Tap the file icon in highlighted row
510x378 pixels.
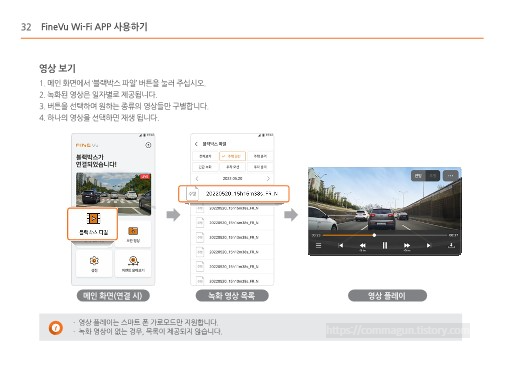(192, 194)
